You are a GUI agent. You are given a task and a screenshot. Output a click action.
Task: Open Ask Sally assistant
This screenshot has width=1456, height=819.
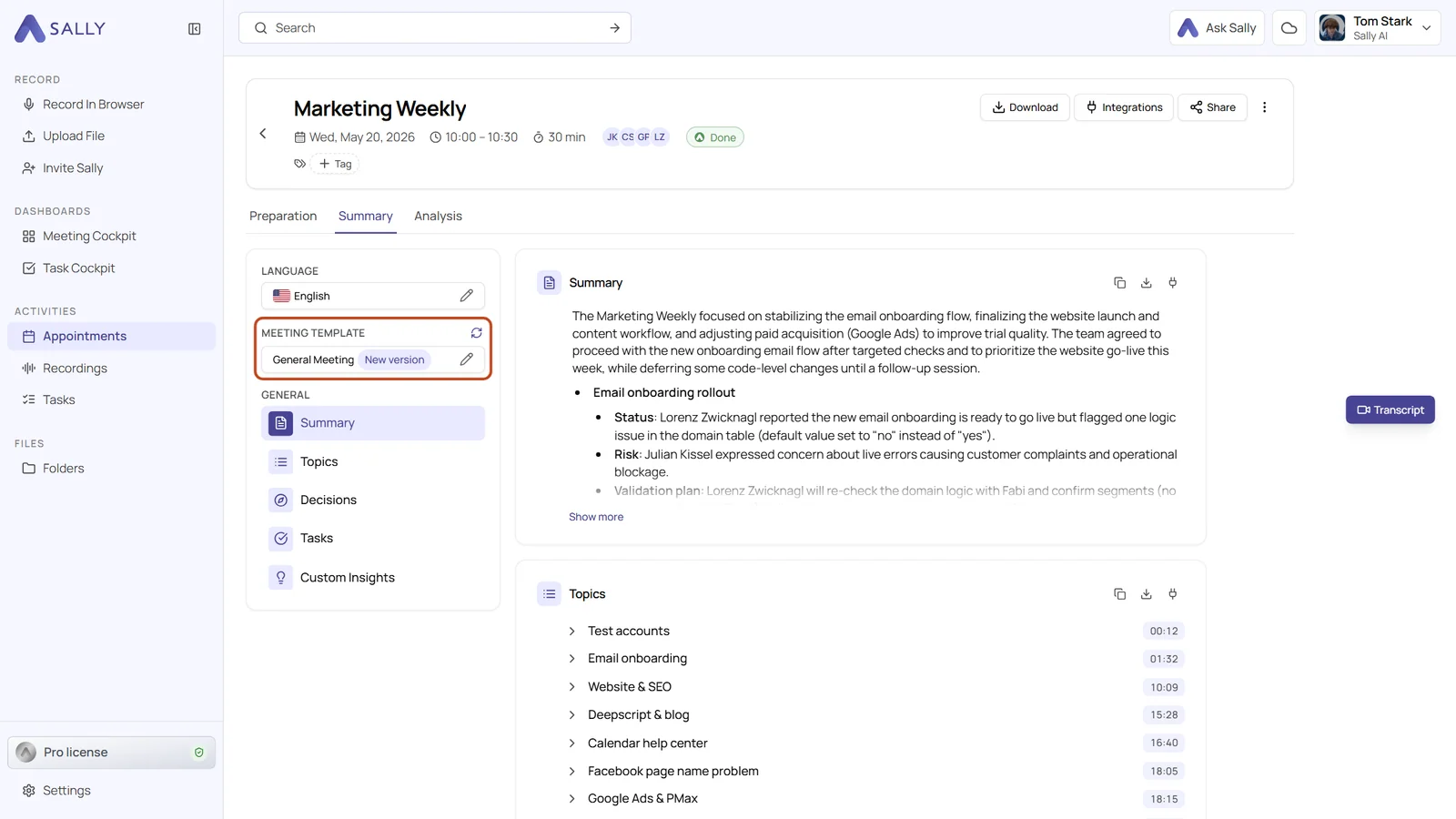[1217, 28]
